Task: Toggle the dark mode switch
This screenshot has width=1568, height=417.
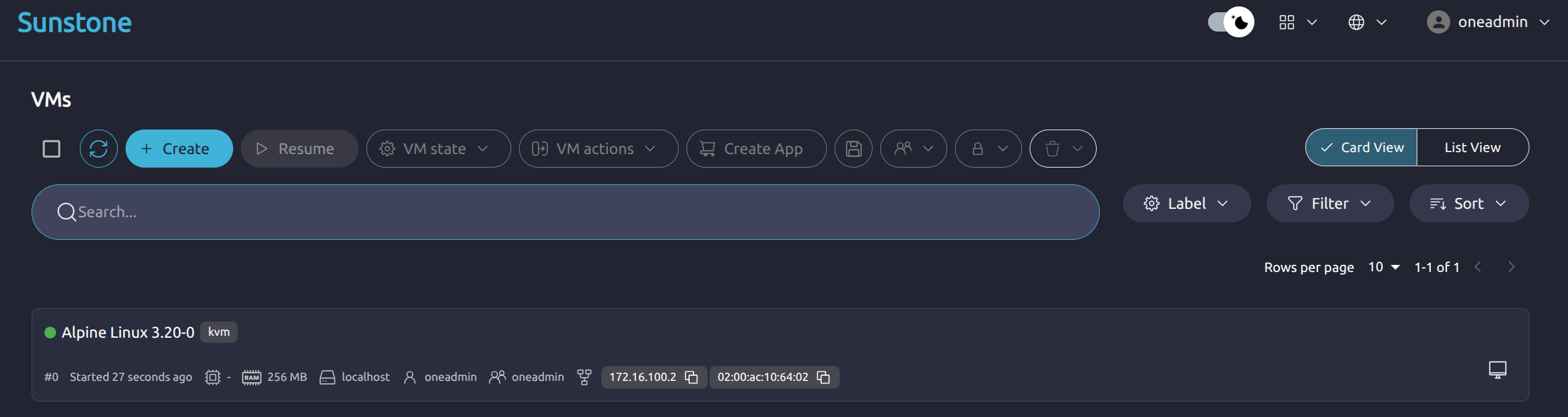Action: [1231, 23]
